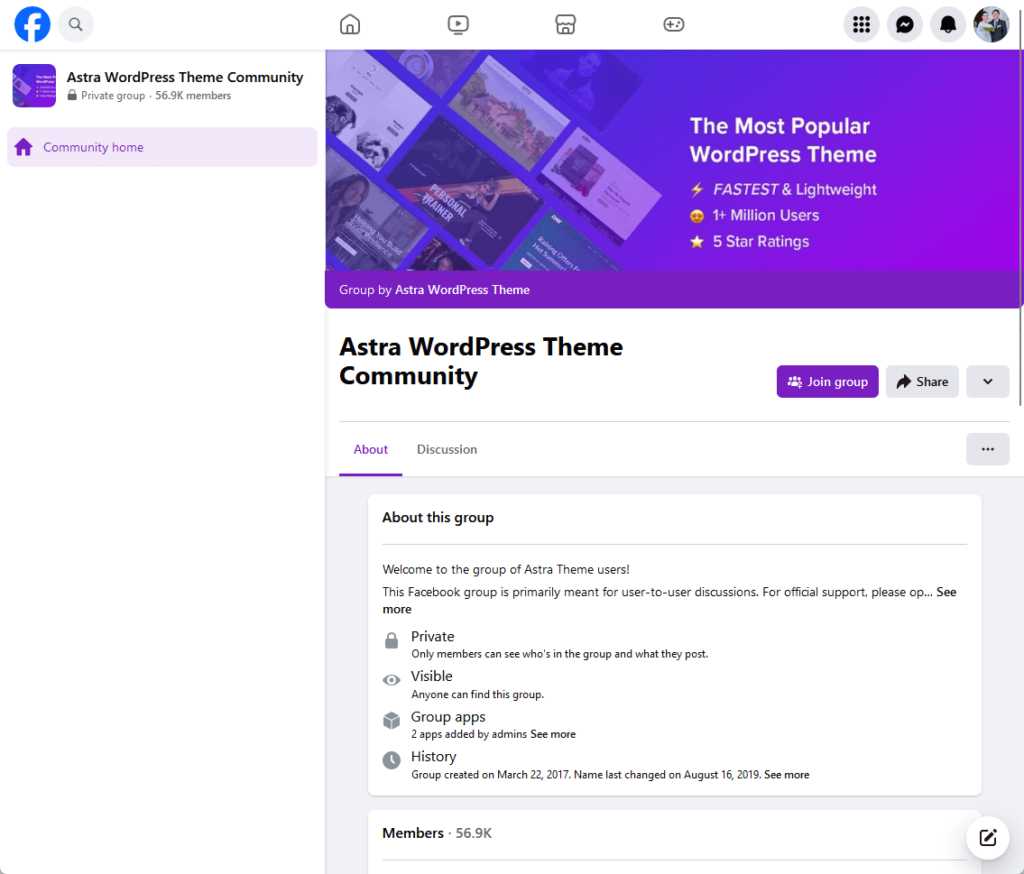Open the Marketplace storefront icon
This screenshot has width=1024, height=874.
(x=566, y=25)
